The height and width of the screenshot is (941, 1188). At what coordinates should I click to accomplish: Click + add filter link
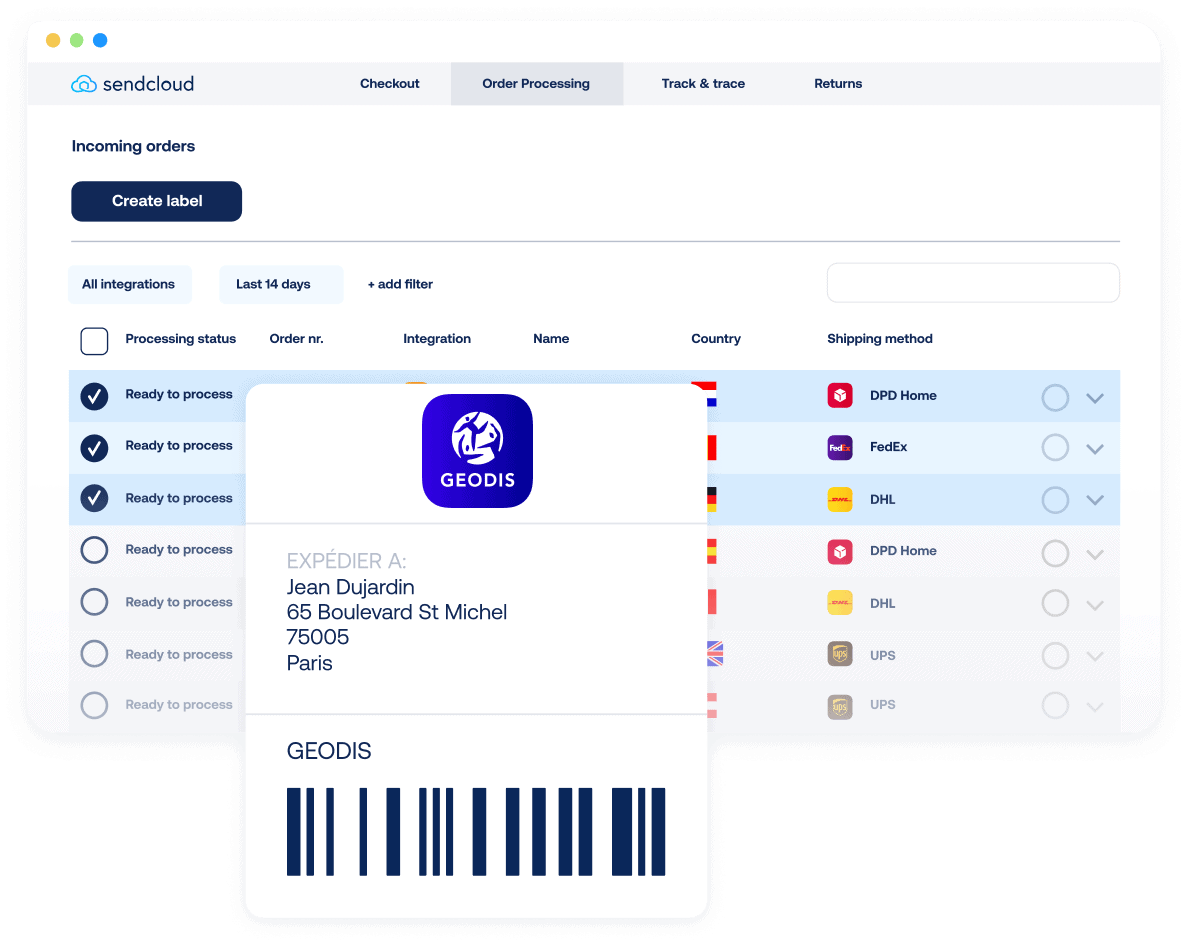[400, 284]
